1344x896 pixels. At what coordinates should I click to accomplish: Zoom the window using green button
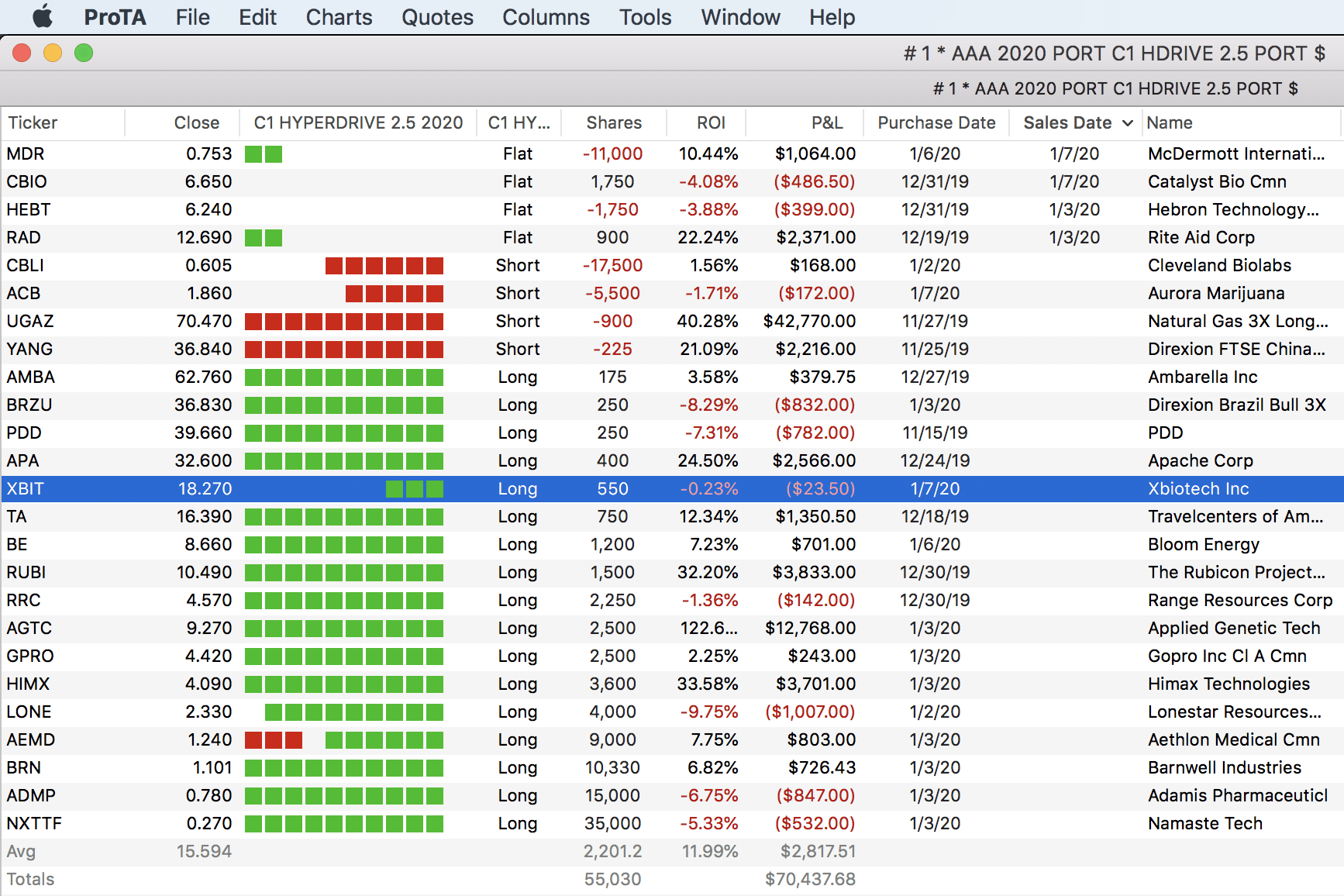pyautogui.click(x=84, y=53)
